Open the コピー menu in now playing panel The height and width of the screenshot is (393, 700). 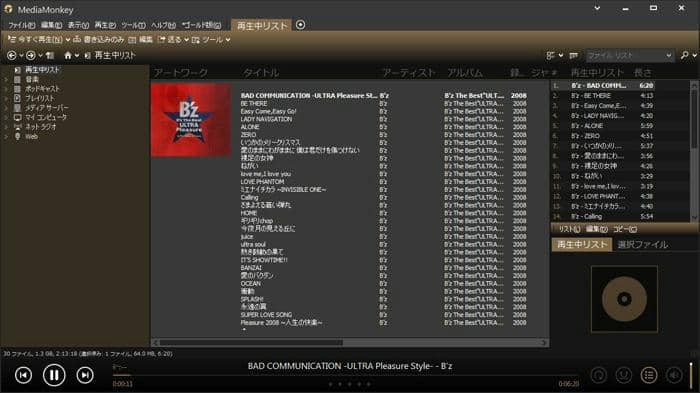625,229
